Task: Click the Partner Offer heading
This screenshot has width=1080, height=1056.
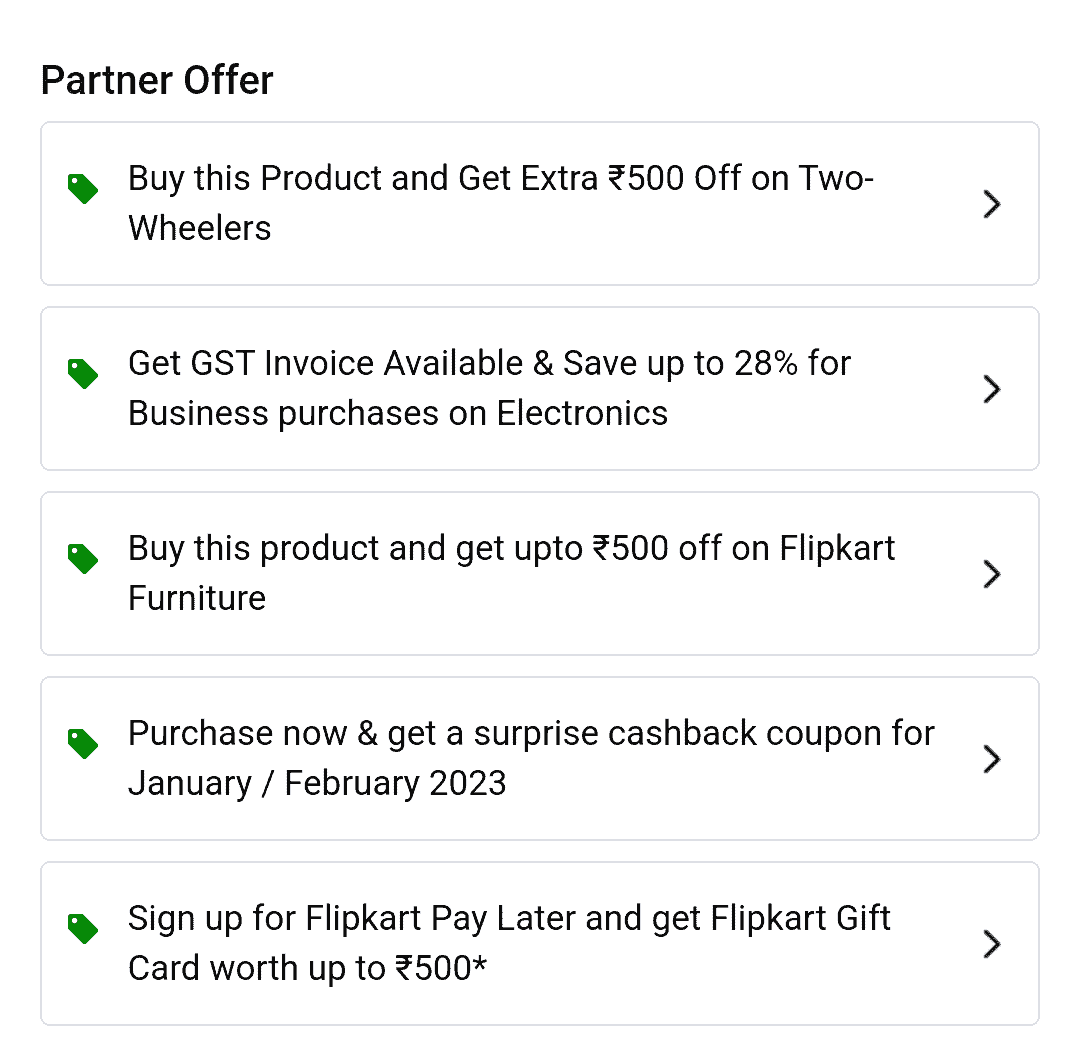Action: click(x=157, y=81)
